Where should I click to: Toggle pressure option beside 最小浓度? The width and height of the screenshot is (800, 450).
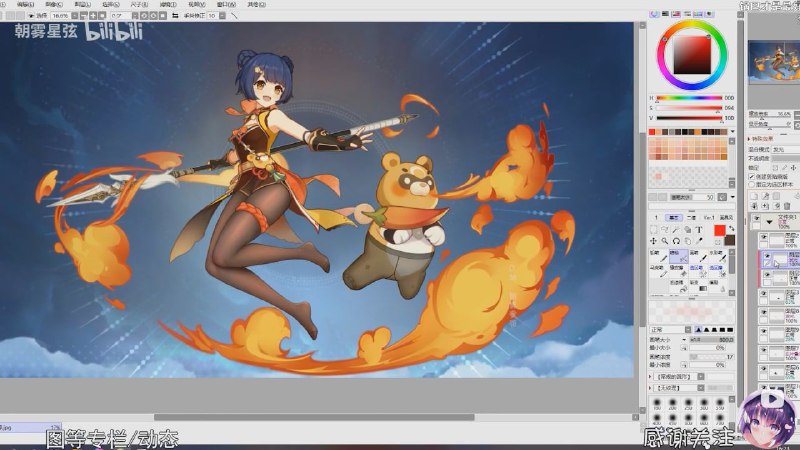tap(684, 365)
